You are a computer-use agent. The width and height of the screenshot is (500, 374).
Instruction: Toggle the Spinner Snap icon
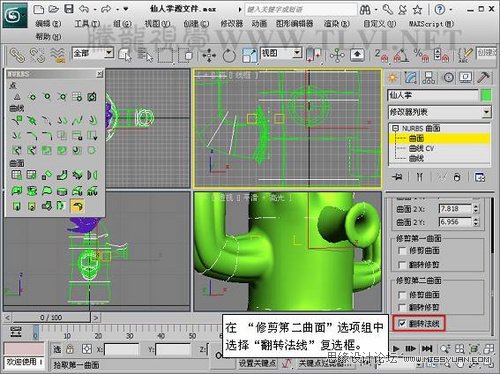442,55
